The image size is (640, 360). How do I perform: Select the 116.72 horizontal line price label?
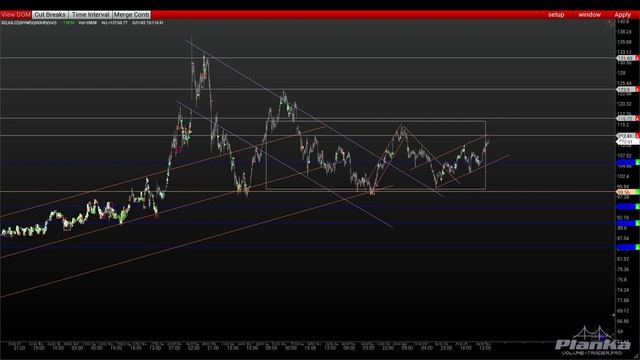tap(625, 118)
